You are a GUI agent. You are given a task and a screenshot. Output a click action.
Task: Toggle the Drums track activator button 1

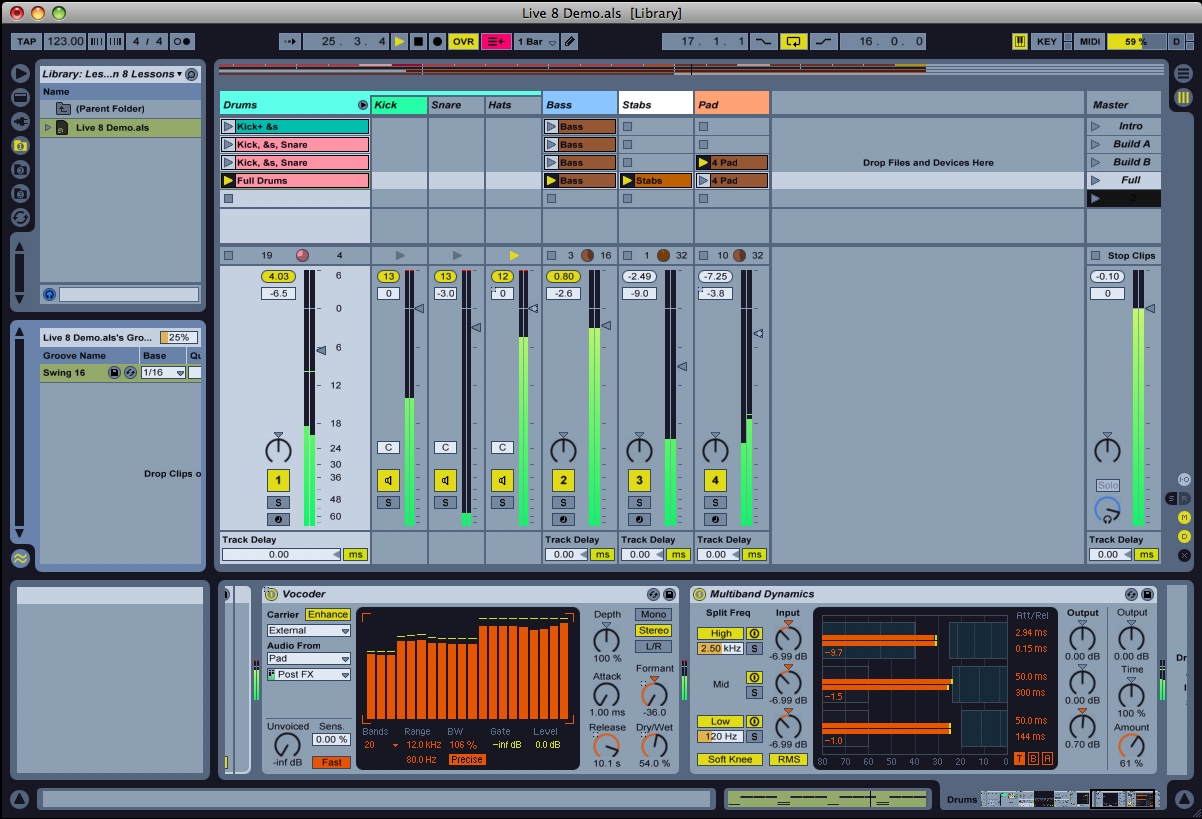(x=278, y=480)
